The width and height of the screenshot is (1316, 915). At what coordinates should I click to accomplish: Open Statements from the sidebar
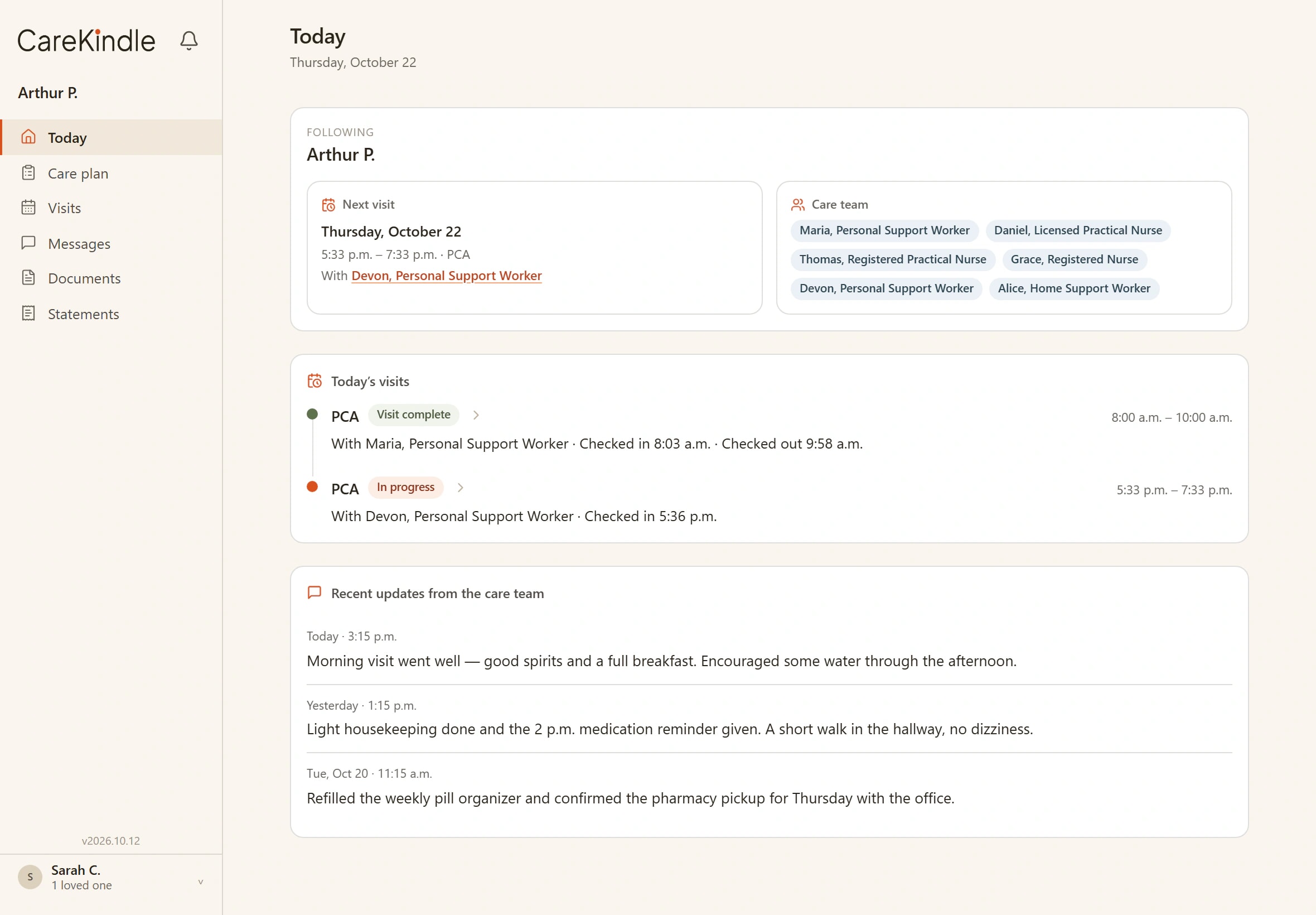112,314
